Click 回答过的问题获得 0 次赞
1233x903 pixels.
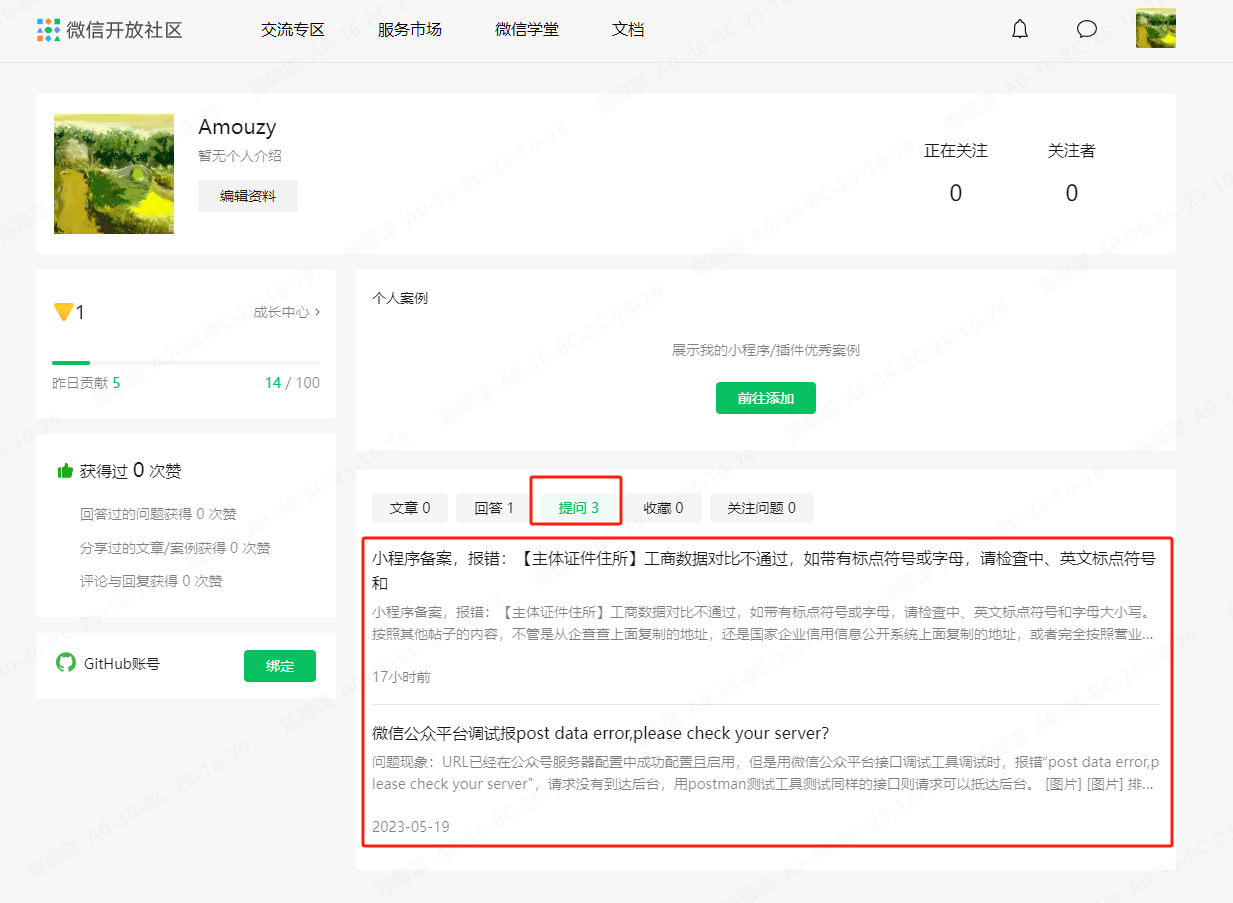(x=158, y=514)
